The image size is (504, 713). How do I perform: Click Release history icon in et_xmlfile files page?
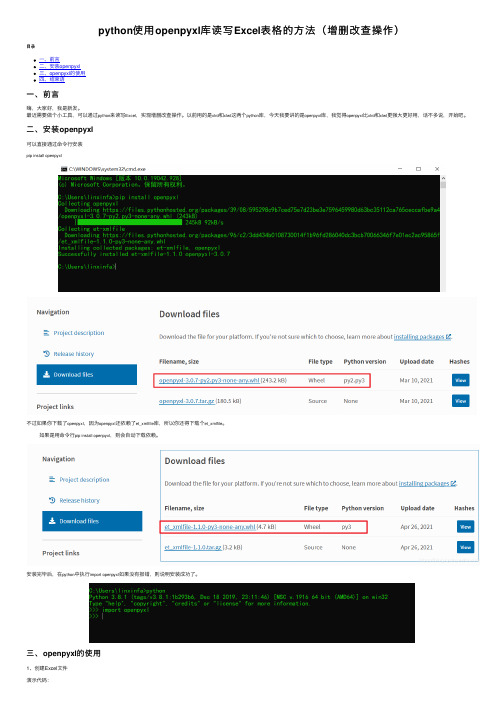52,500
